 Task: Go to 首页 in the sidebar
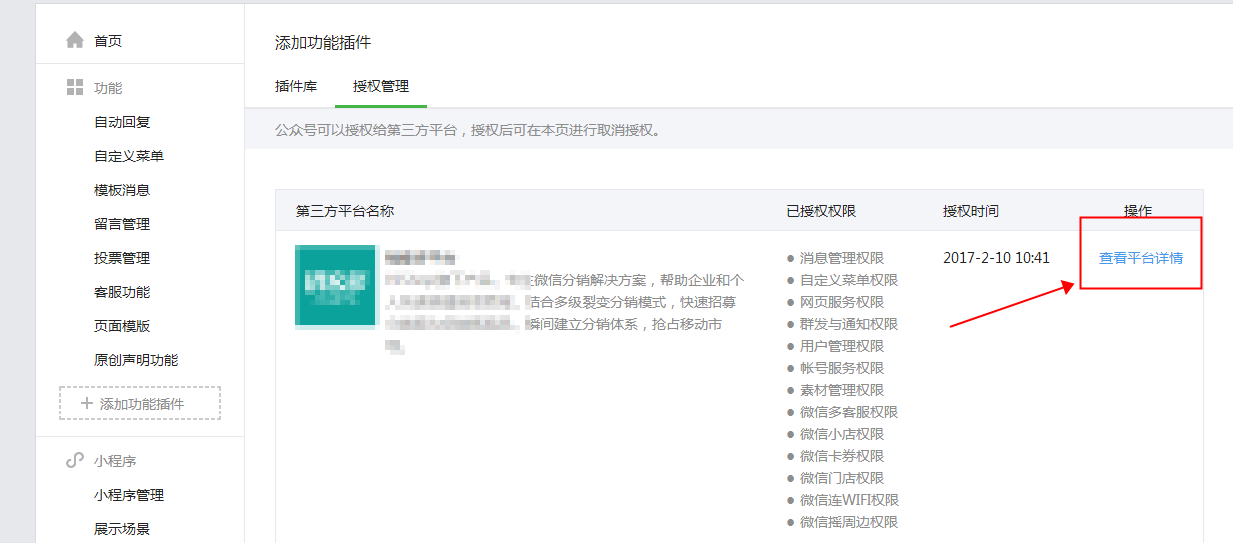[x=108, y=41]
